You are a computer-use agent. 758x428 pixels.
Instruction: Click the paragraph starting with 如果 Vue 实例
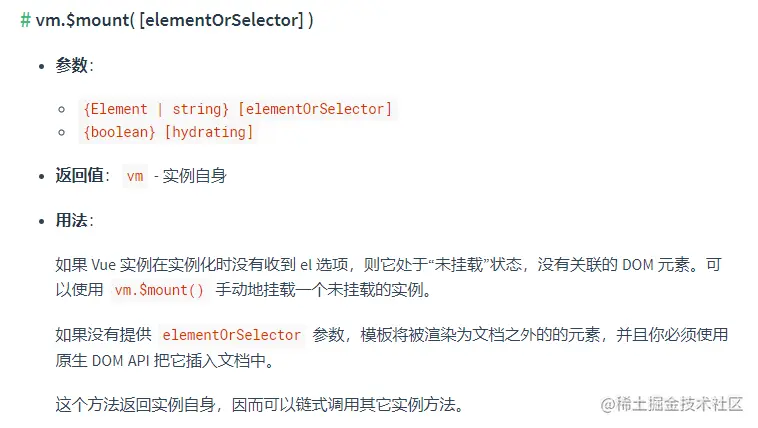[x=388, y=265]
